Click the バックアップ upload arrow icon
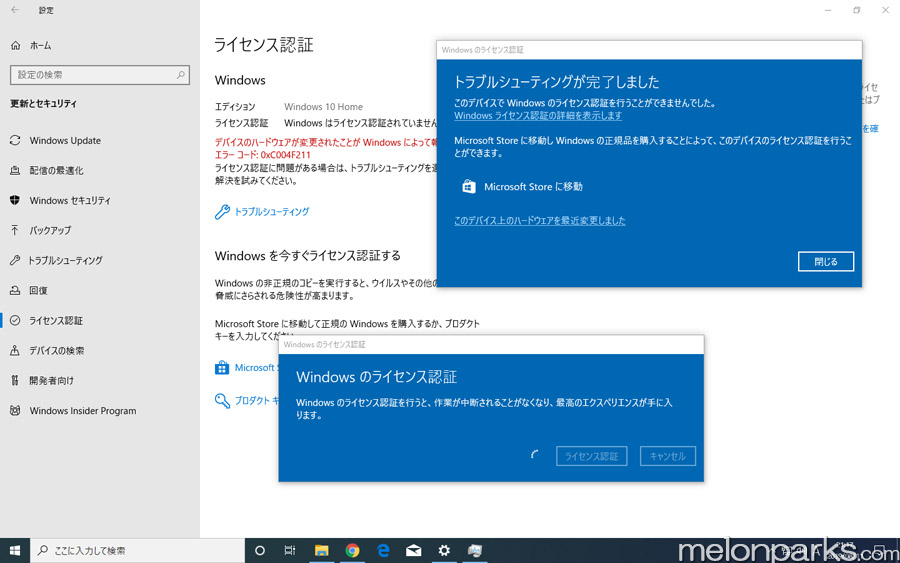Screen dimensions: 900x563 (15, 230)
